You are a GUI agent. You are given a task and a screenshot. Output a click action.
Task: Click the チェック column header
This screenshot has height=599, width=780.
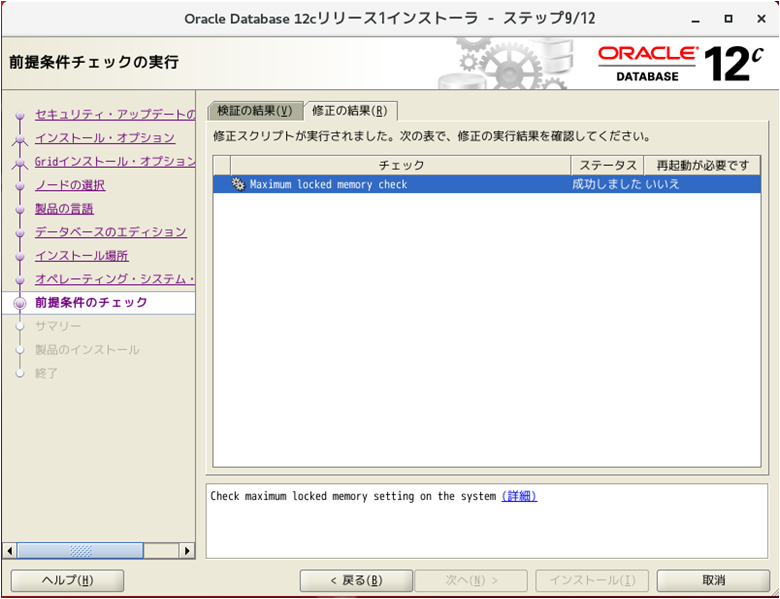point(400,165)
